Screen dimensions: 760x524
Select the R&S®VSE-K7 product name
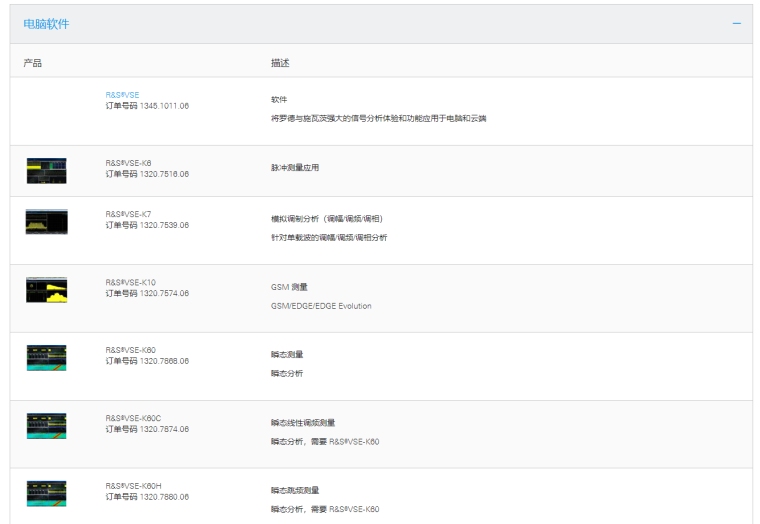(x=128, y=214)
